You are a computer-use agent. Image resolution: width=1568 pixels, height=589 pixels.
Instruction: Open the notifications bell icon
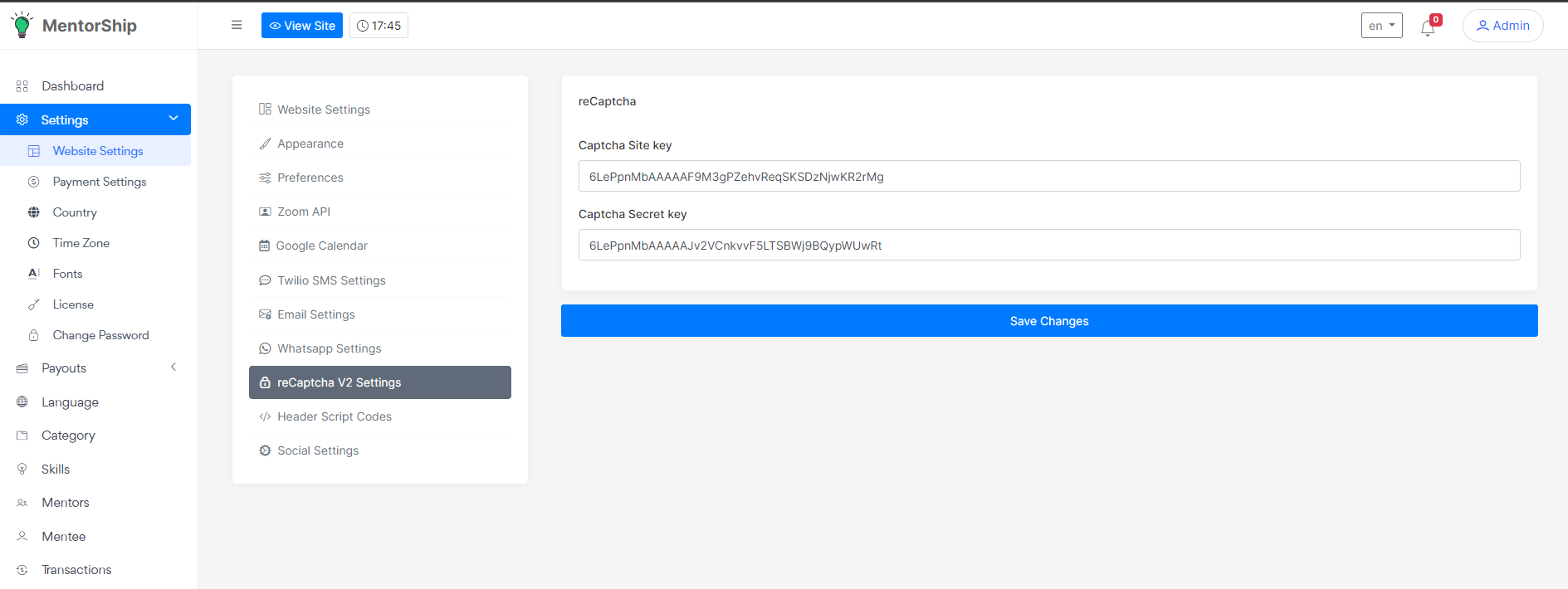[1428, 27]
